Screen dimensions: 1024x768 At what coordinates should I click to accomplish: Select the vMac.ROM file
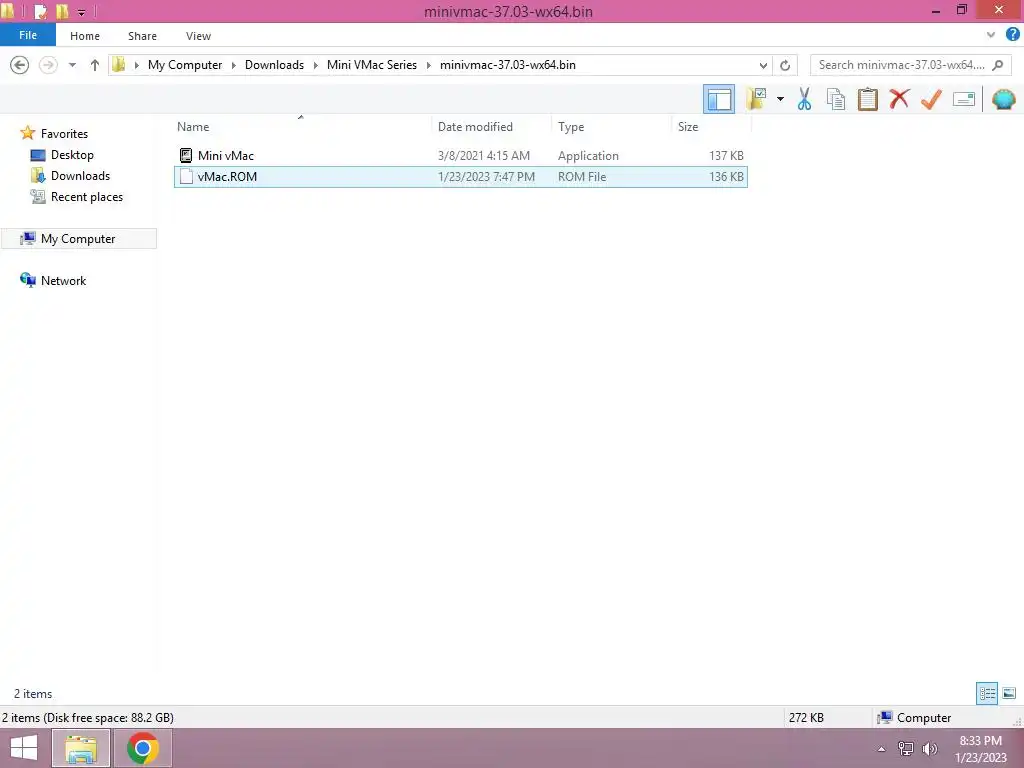pos(460,176)
